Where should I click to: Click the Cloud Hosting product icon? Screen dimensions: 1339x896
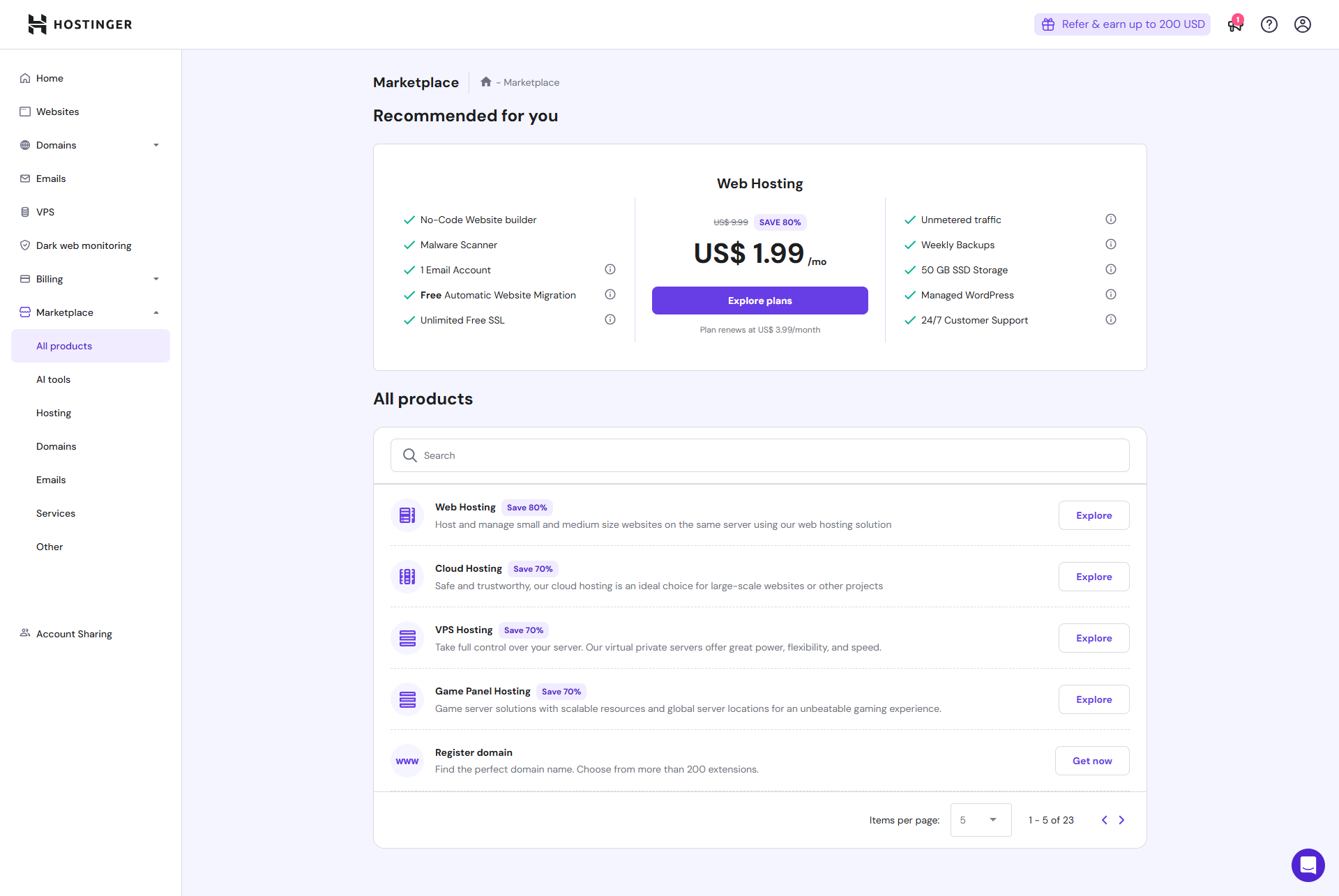(407, 577)
